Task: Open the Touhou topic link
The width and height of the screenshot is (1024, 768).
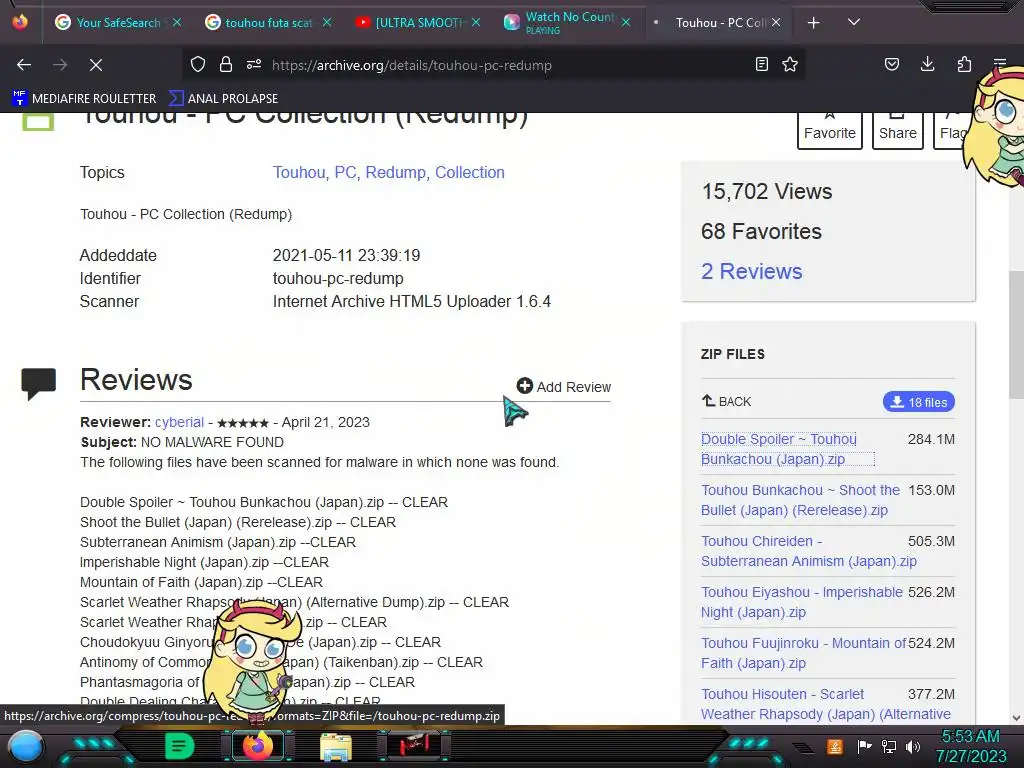Action: point(299,172)
